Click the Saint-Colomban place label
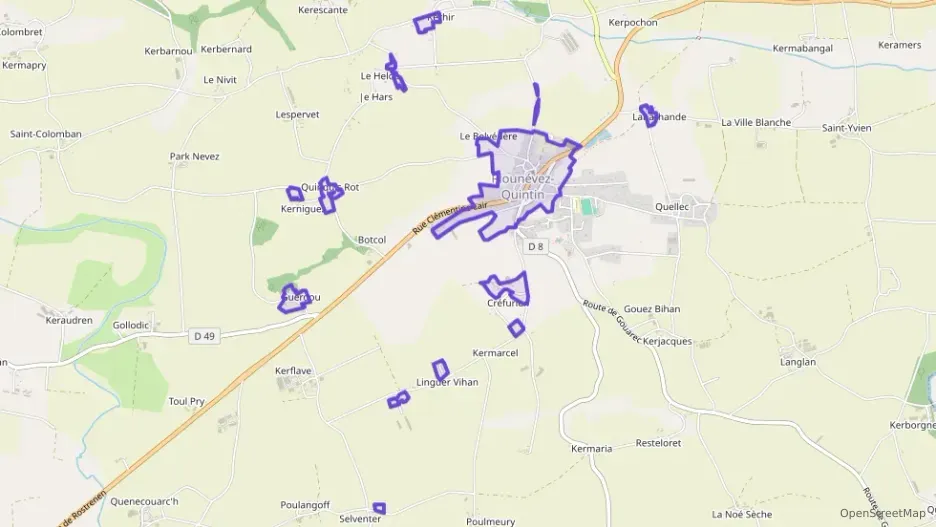Image resolution: width=936 pixels, height=527 pixels. pyautogui.click(x=46, y=134)
